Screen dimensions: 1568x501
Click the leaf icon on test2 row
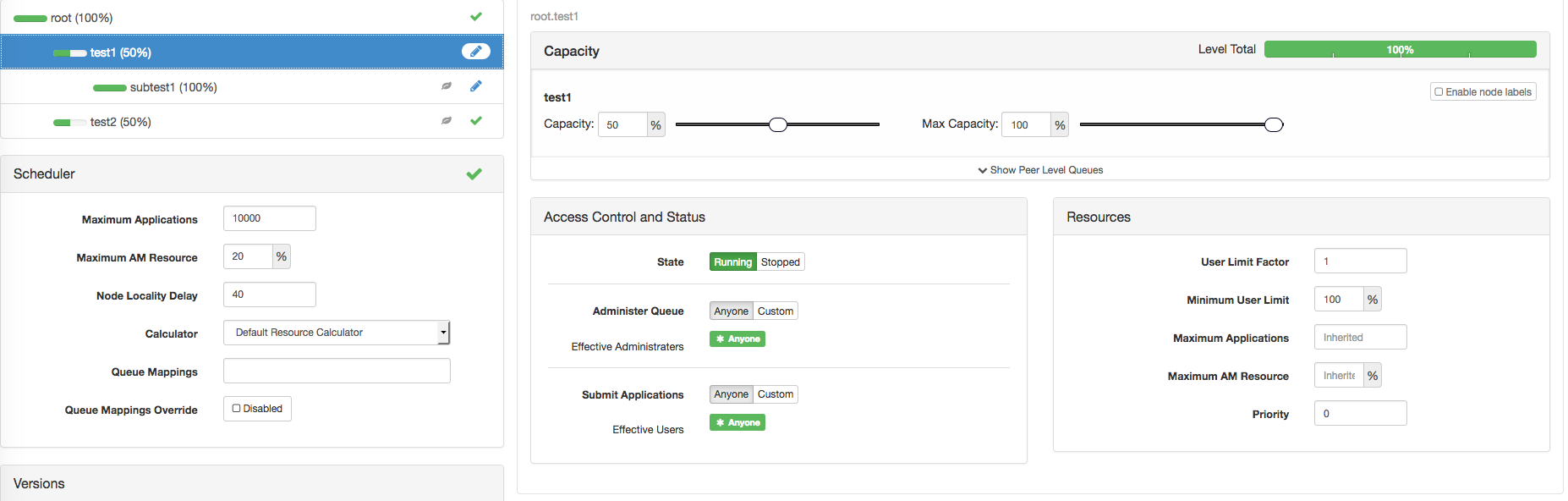coord(447,121)
